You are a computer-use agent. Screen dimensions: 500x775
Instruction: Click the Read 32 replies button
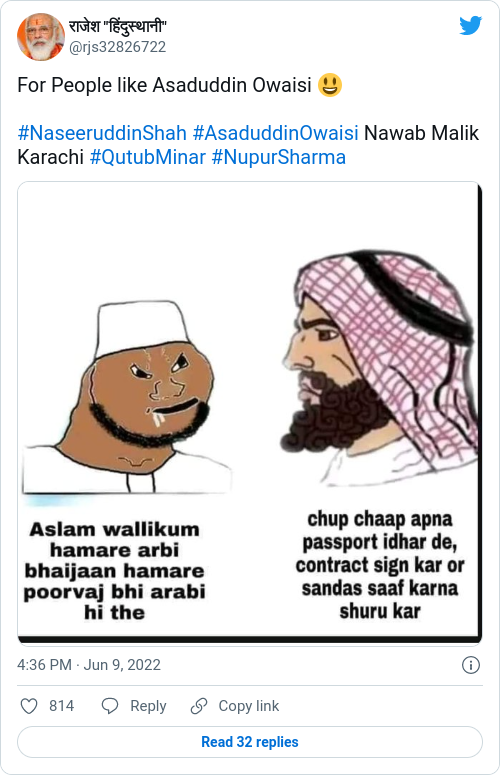coord(250,742)
